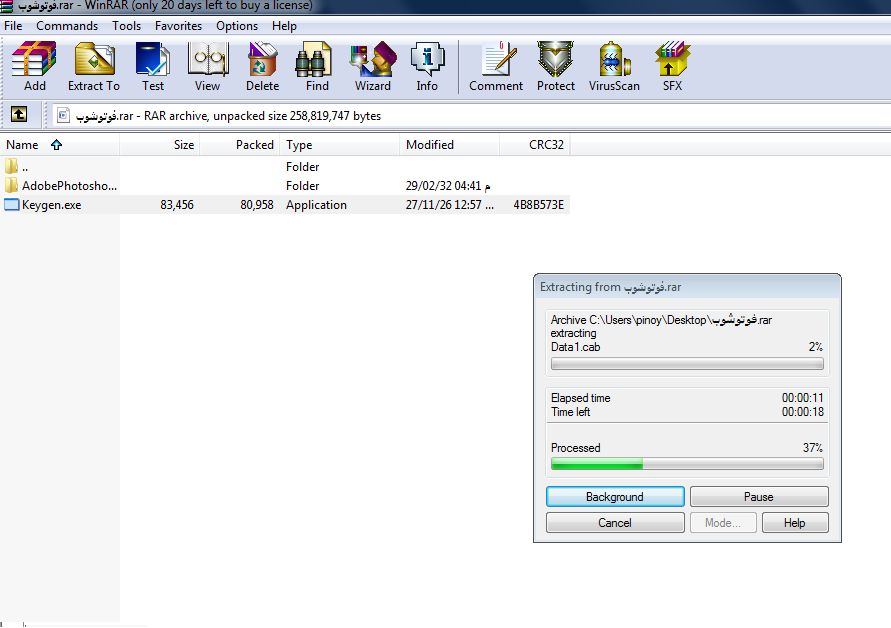Sort by Packed column header
The image size is (891, 628).
tap(240, 145)
